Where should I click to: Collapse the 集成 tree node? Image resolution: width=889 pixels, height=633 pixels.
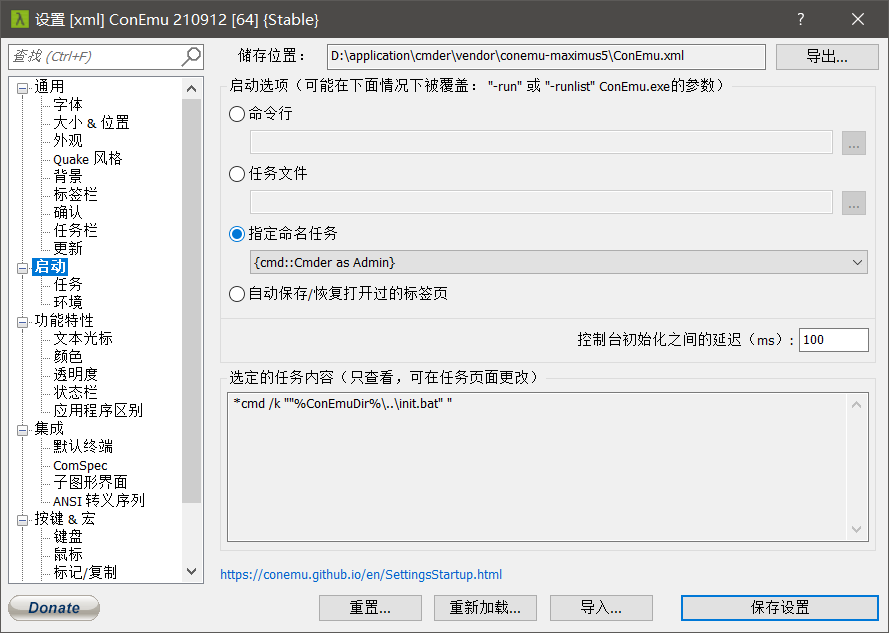[22, 429]
